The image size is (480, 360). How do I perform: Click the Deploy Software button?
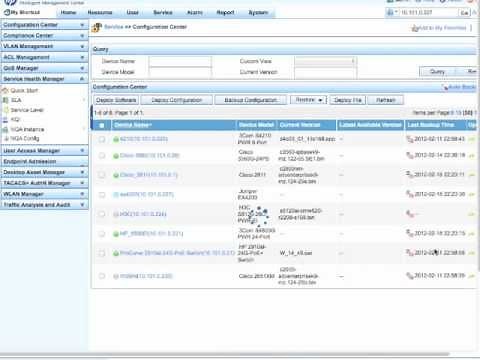116,100
